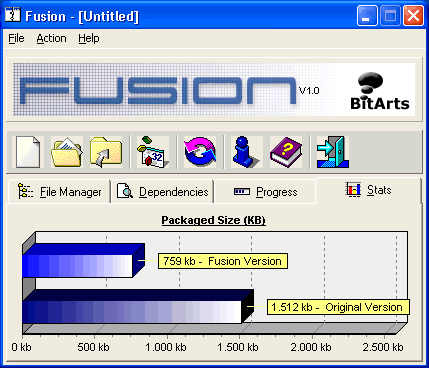Select the Stats tab

tap(368, 190)
